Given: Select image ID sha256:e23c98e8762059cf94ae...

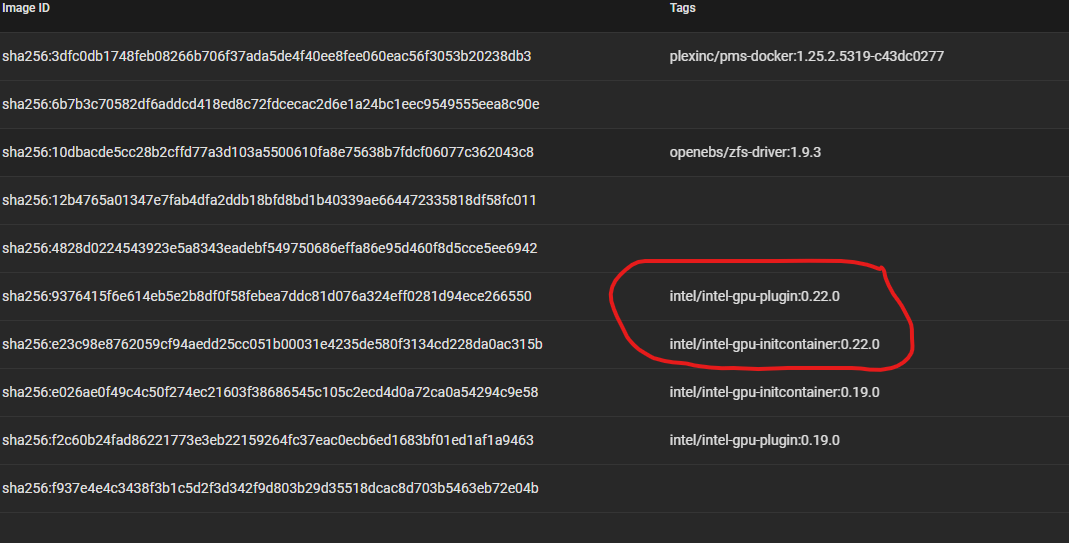Looking at the screenshot, I should pyautogui.click(x=272, y=344).
